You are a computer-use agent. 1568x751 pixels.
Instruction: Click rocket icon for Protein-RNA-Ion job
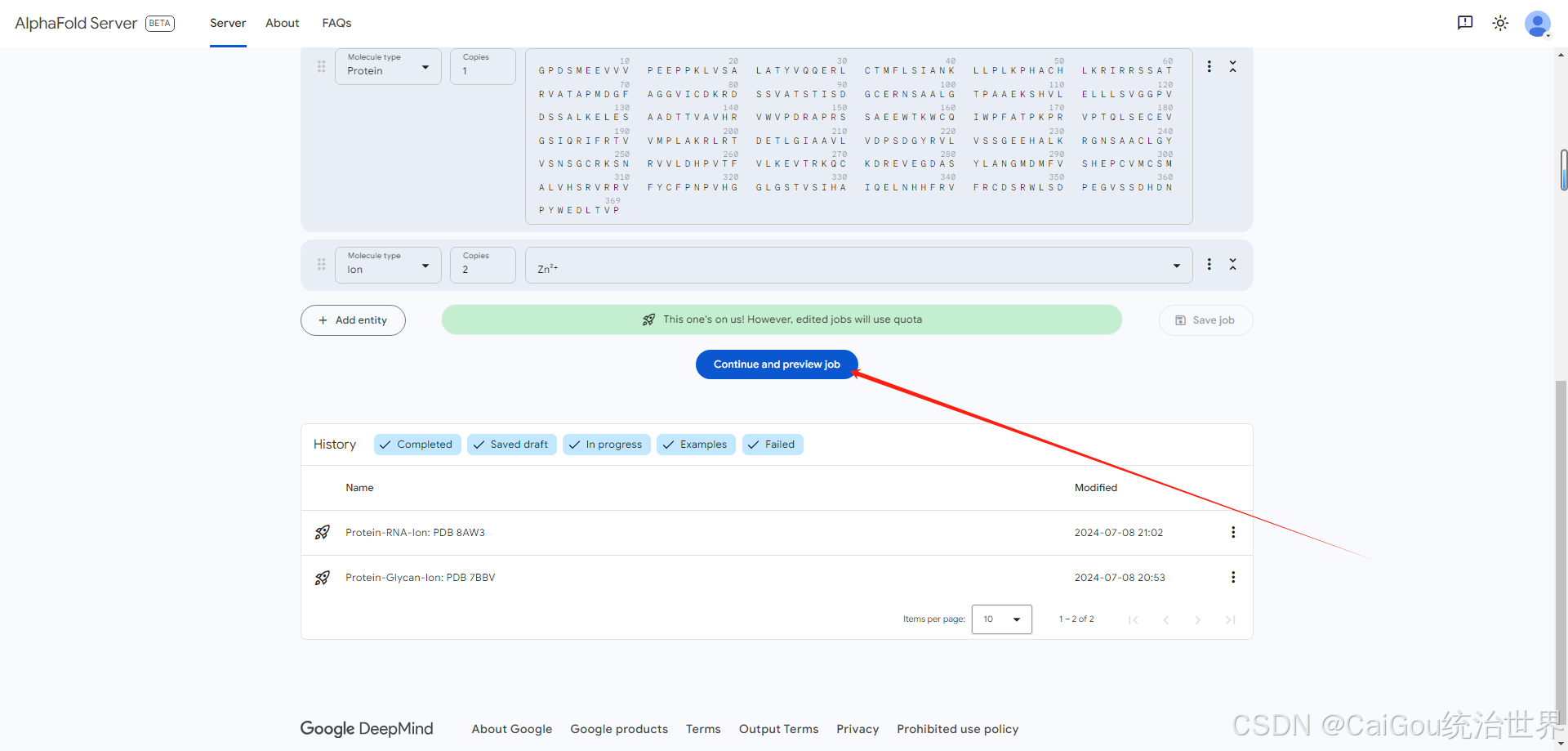click(x=323, y=532)
